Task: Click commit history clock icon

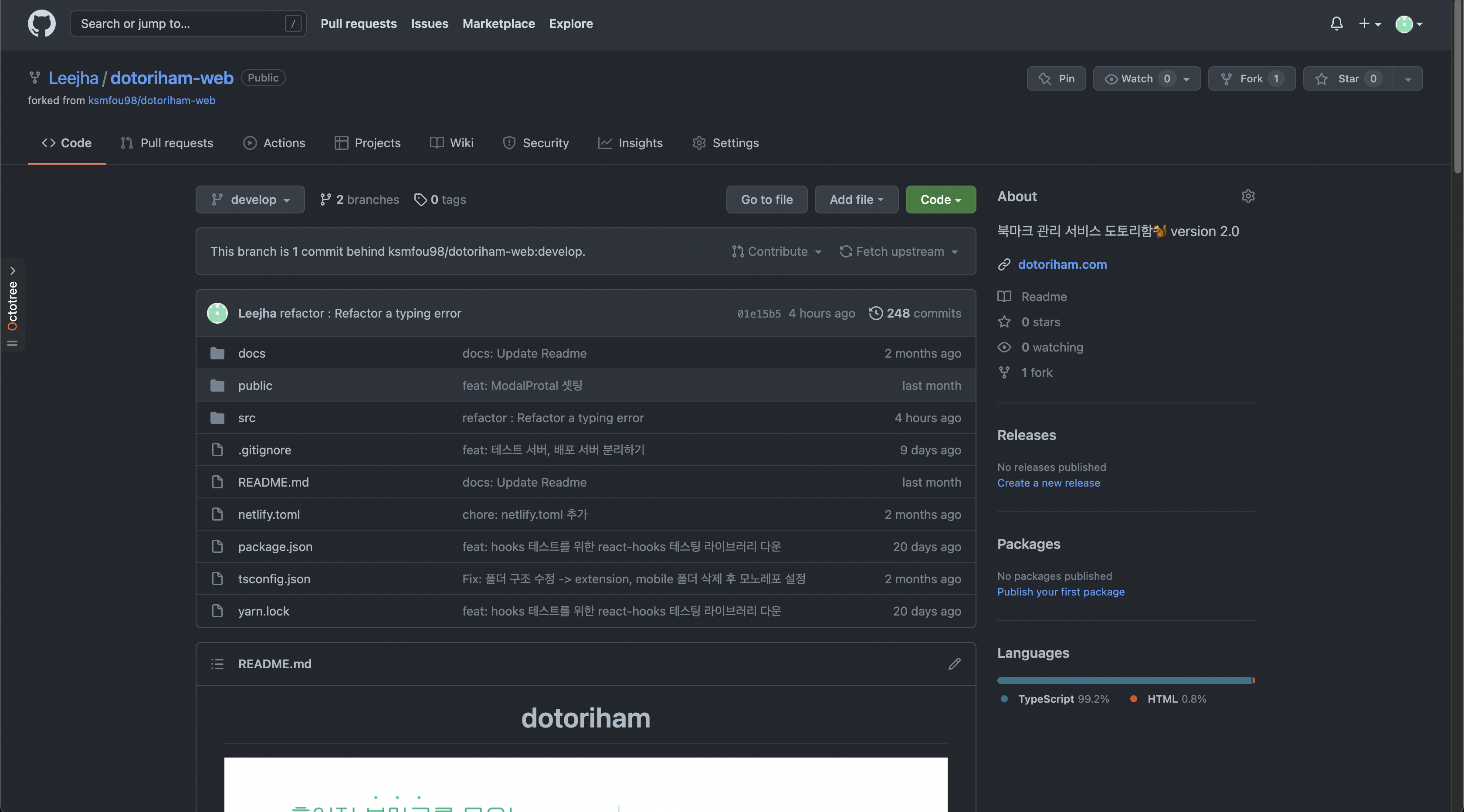Action: coord(876,313)
